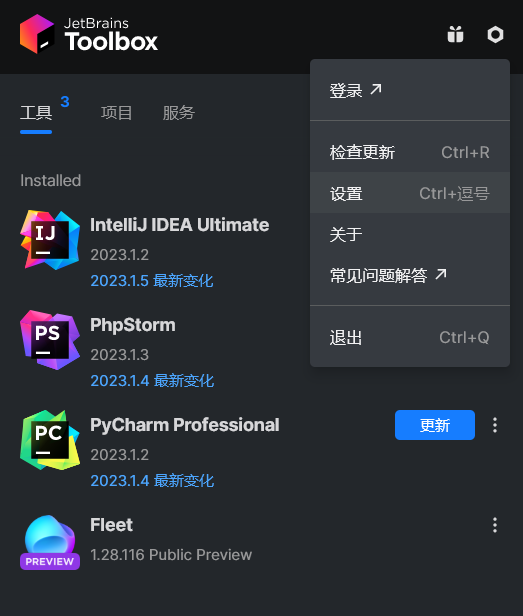Click 更新 button for PyCharm Professional
The image size is (523, 616).
(x=435, y=425)
